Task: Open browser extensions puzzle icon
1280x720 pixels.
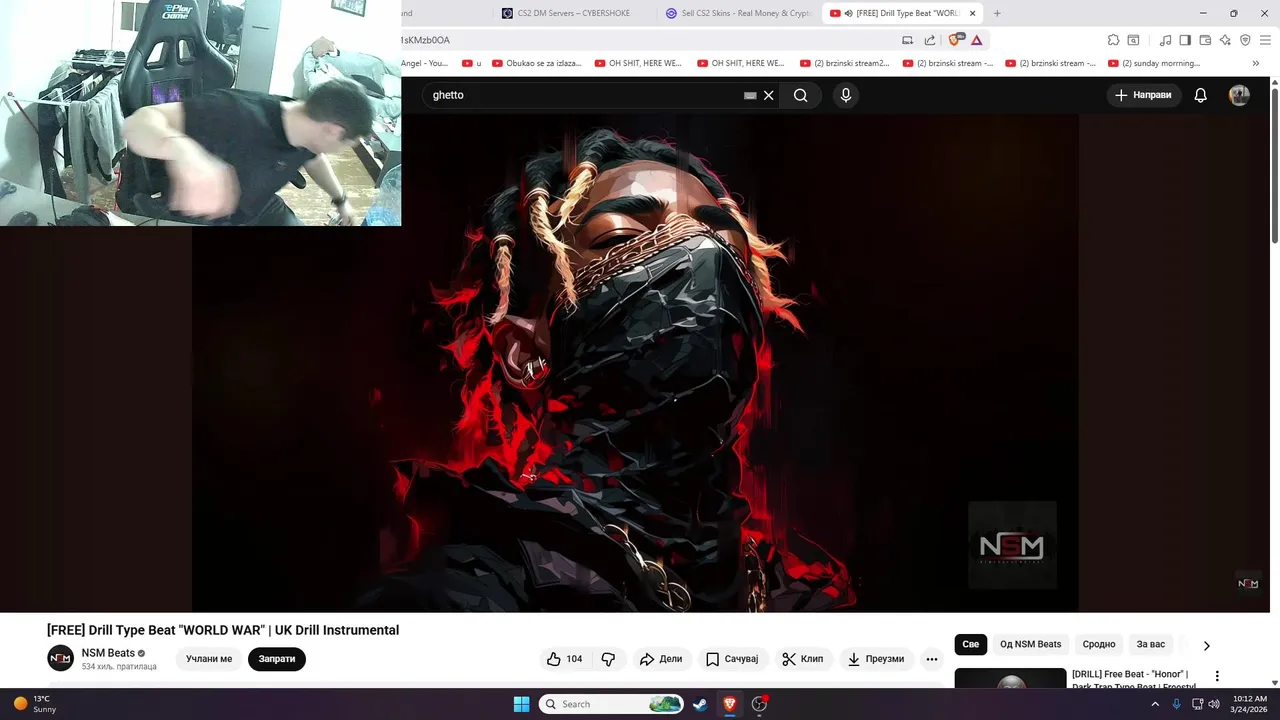Action: click(x=1113, y=40)
